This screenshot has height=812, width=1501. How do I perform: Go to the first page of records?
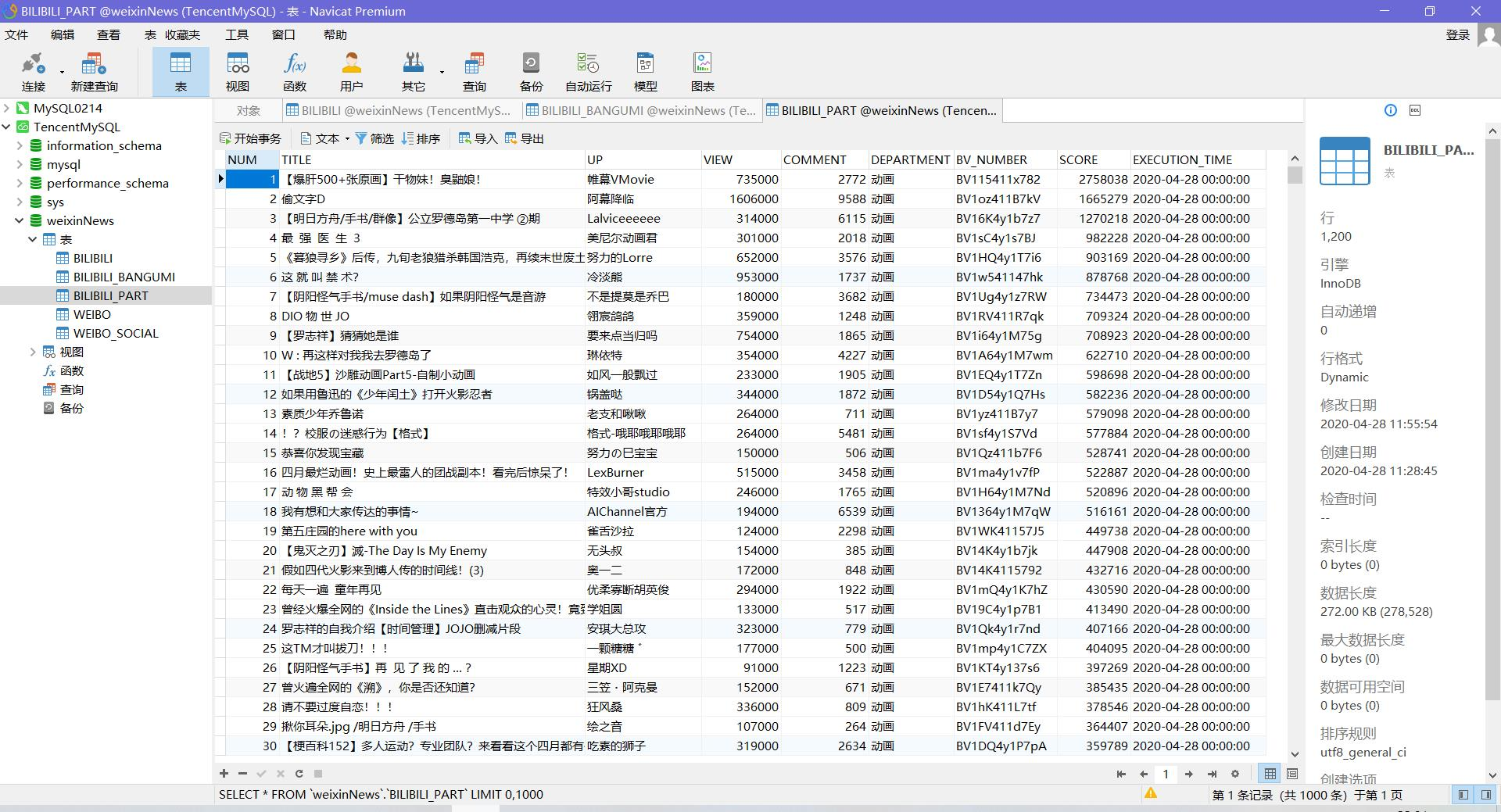[1121, 774]
